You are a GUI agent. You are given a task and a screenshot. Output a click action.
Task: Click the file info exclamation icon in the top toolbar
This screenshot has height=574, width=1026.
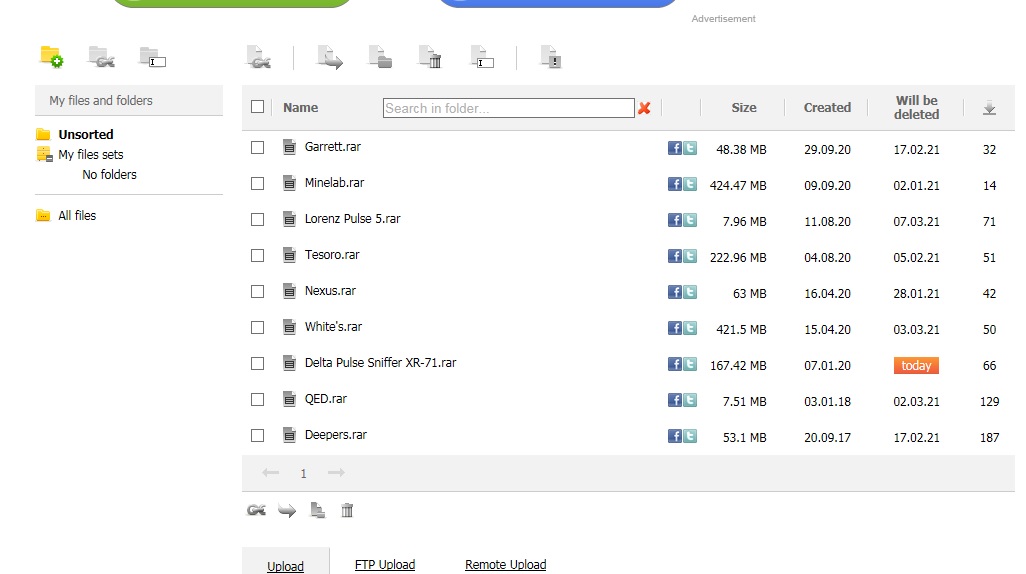pyautogui.click(x=551, y=57)
